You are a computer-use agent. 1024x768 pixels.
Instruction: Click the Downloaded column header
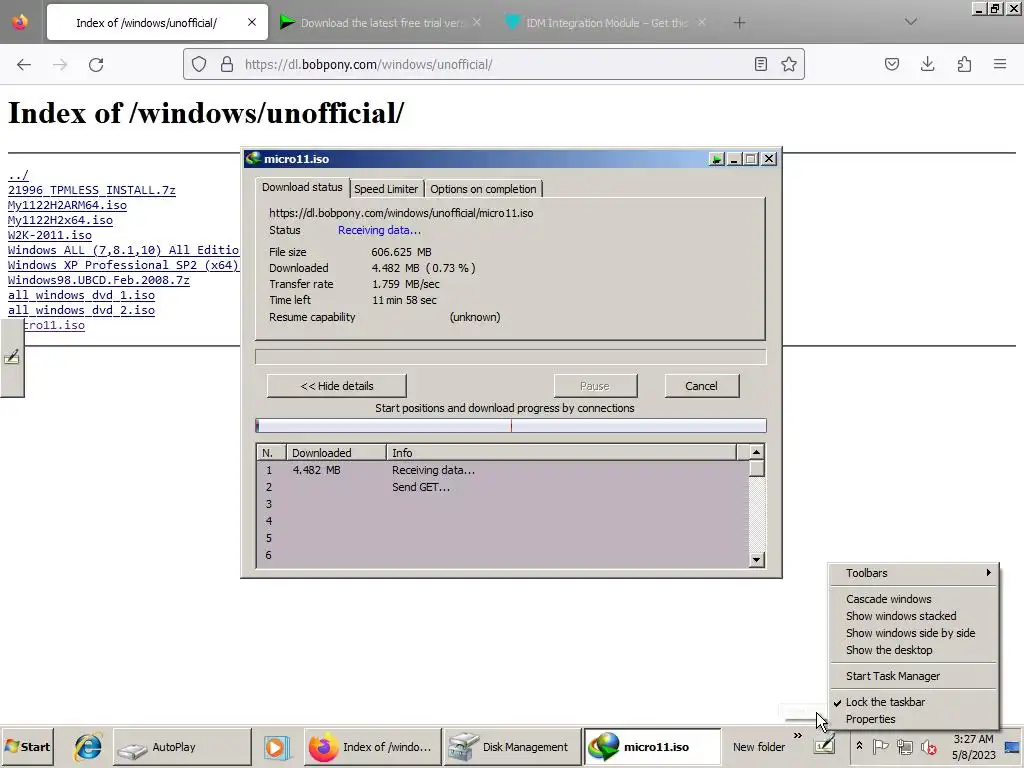(x=336, y=453)
